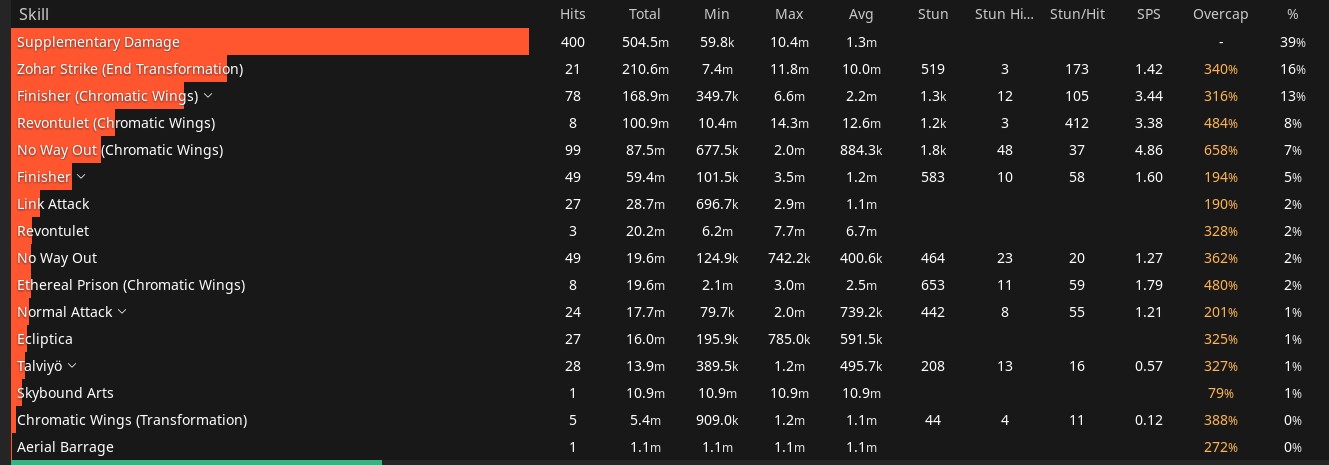Sort by Stun/Hit column header
Viewport: 1329px width, 465px height.
1076,14
